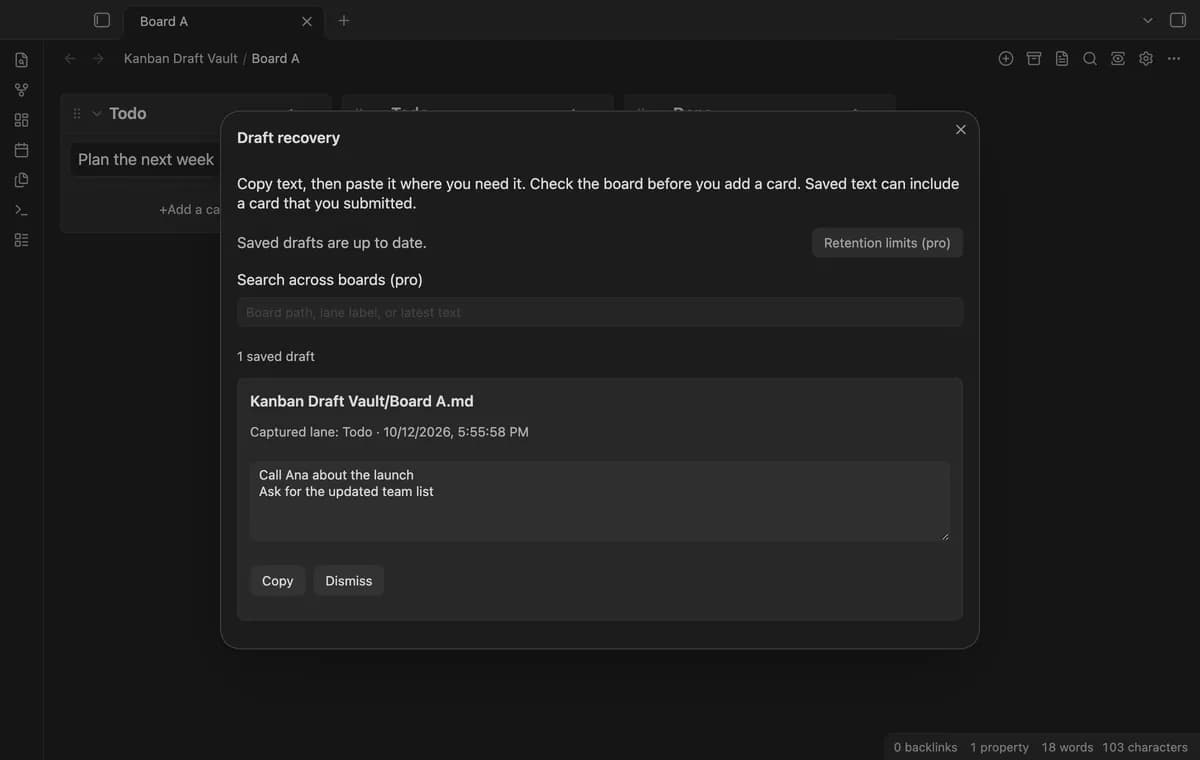
Task: Click the 'Draft recovery' dialog heading
Action: pyautogui.click(x=288, y=138)
